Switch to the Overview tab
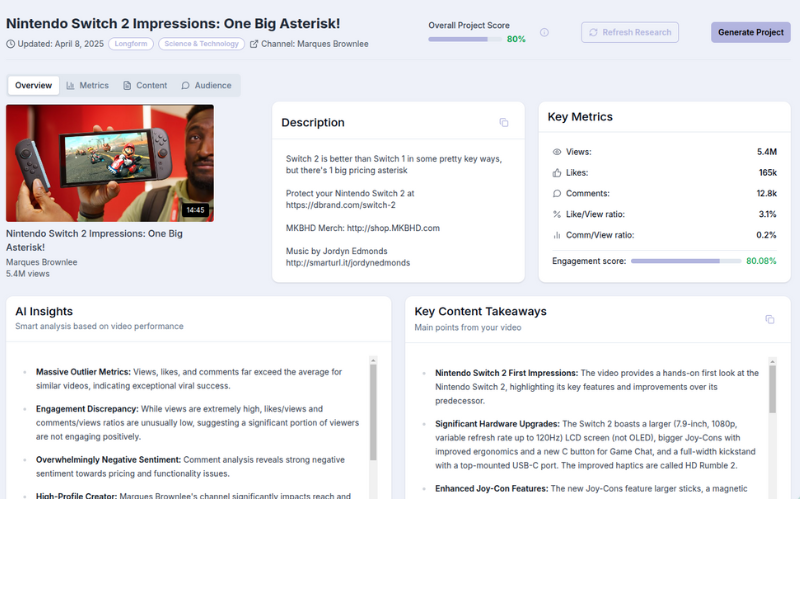This screenshot has height=600, width=800. [x=33, y=85]
